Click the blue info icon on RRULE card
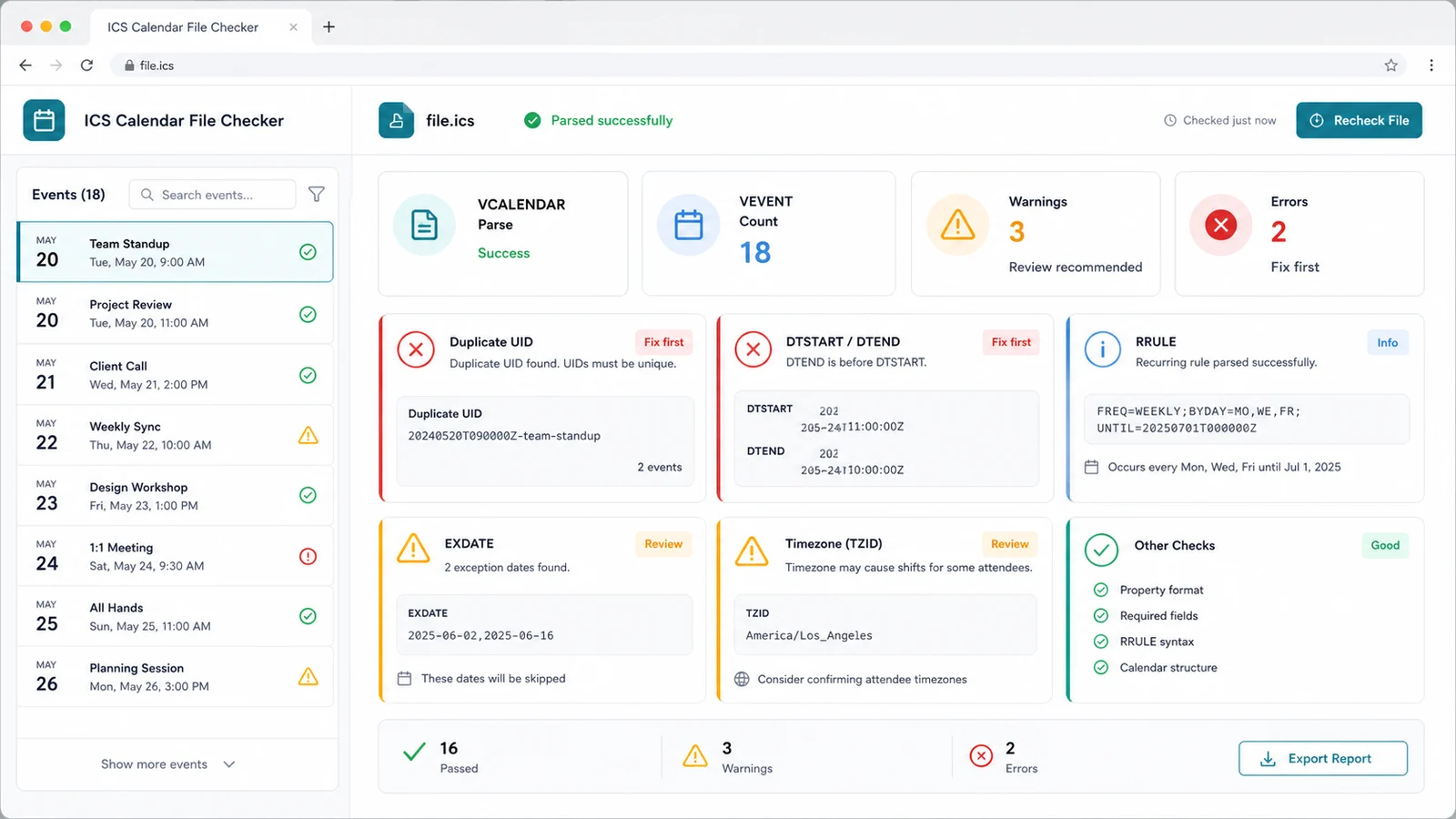 point(1102,349)
